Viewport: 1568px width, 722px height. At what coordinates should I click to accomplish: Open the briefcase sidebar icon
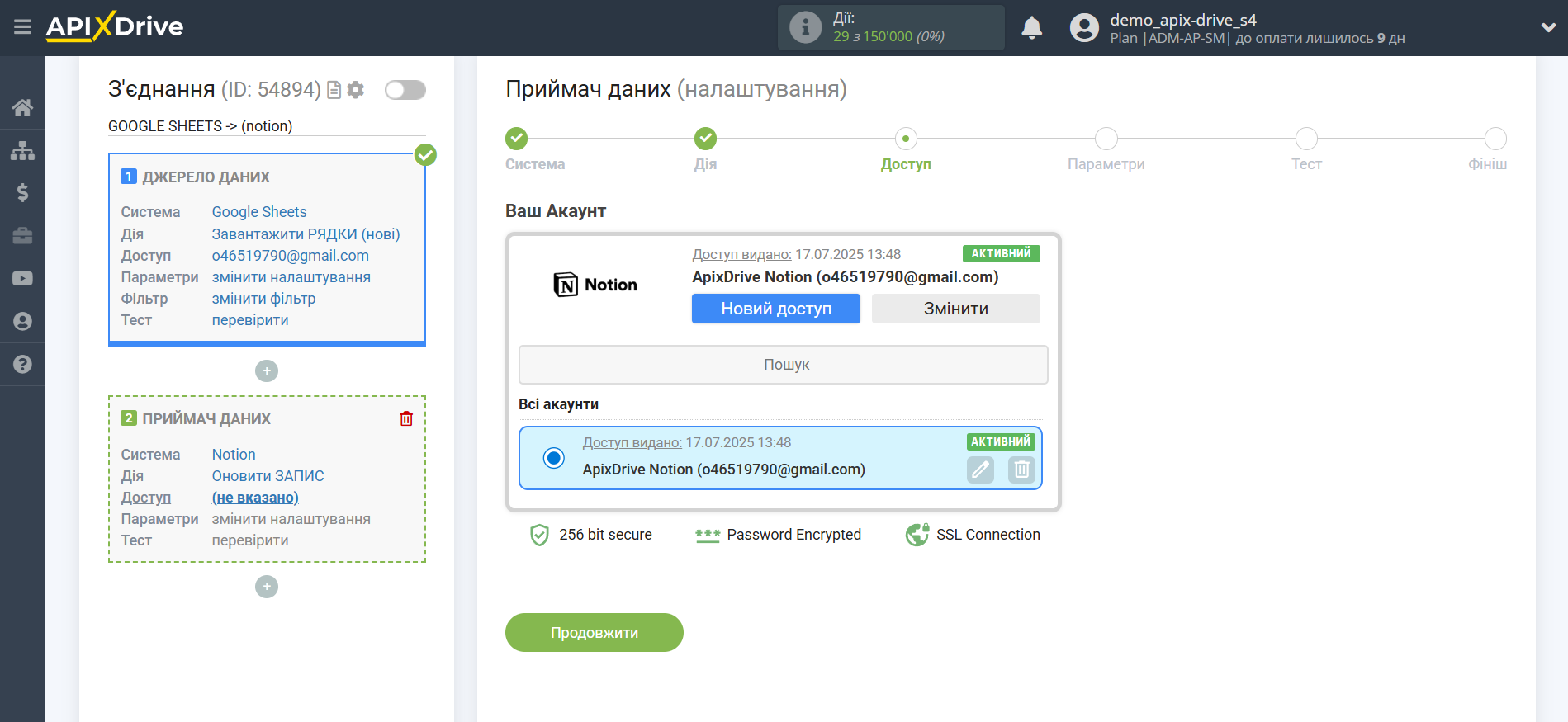point(22,236)
